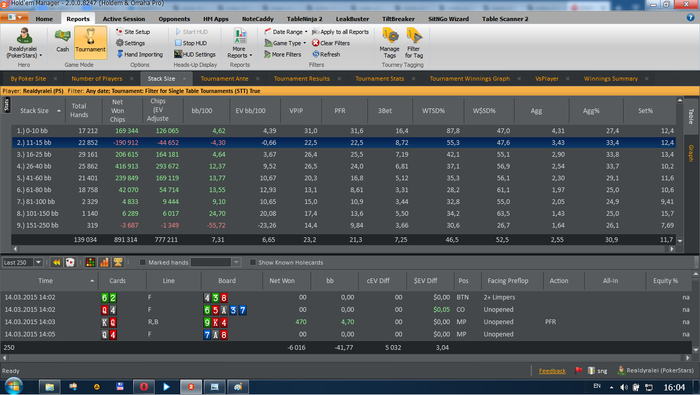700x395 pixels.
Task: Select the 14.03.2015 14:03 hand row
Action: point(346,322)
